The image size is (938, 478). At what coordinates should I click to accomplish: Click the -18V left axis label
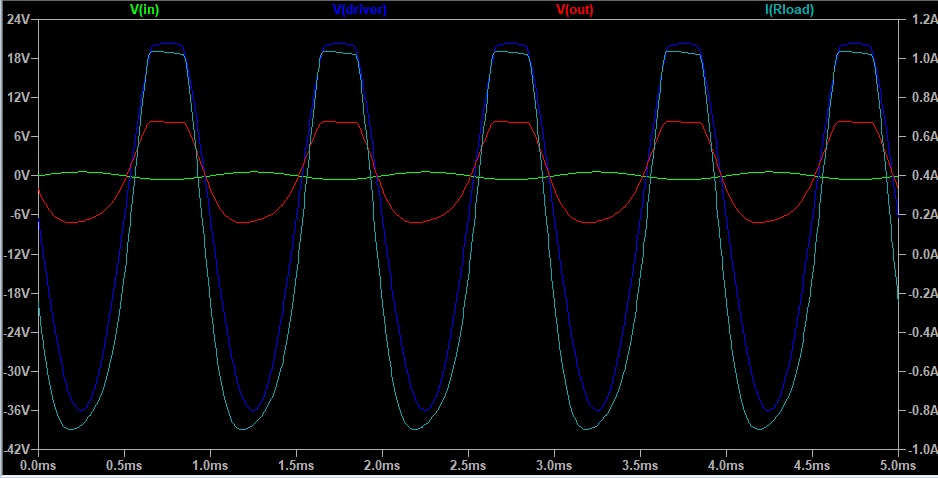pyautogui.click(x=16, y=293)
